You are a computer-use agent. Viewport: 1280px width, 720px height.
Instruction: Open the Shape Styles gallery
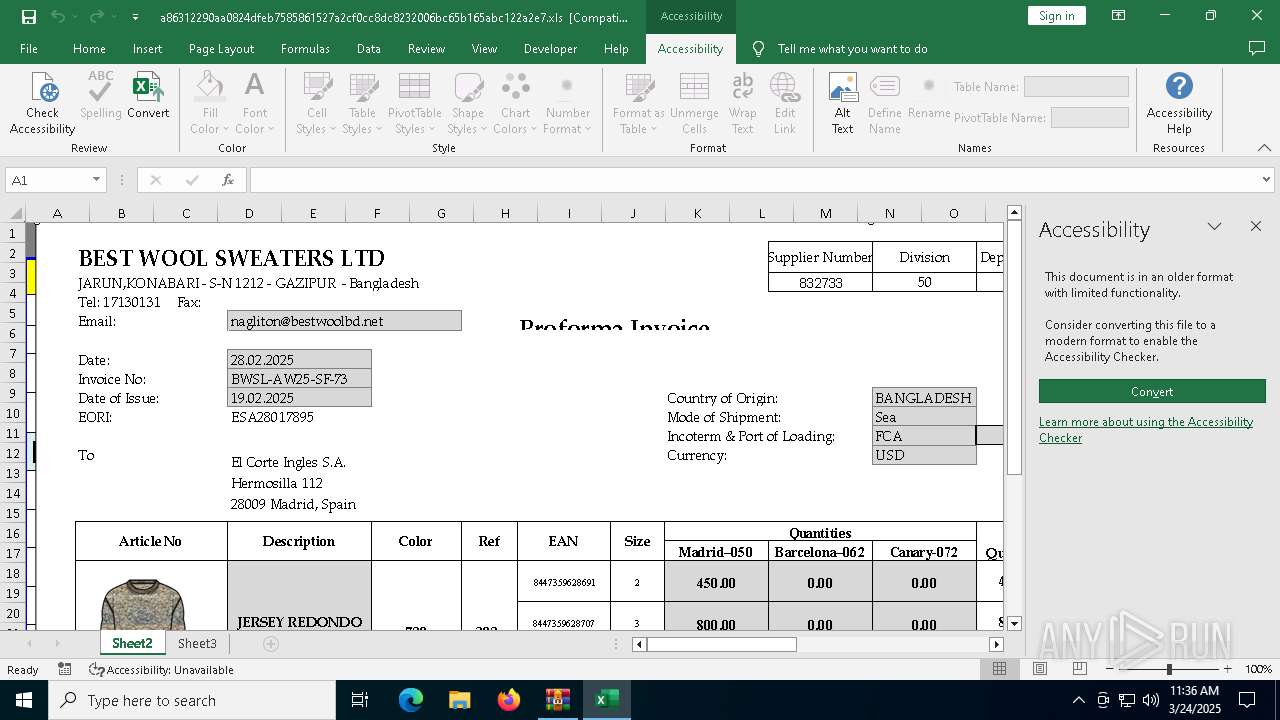point(467,103)
